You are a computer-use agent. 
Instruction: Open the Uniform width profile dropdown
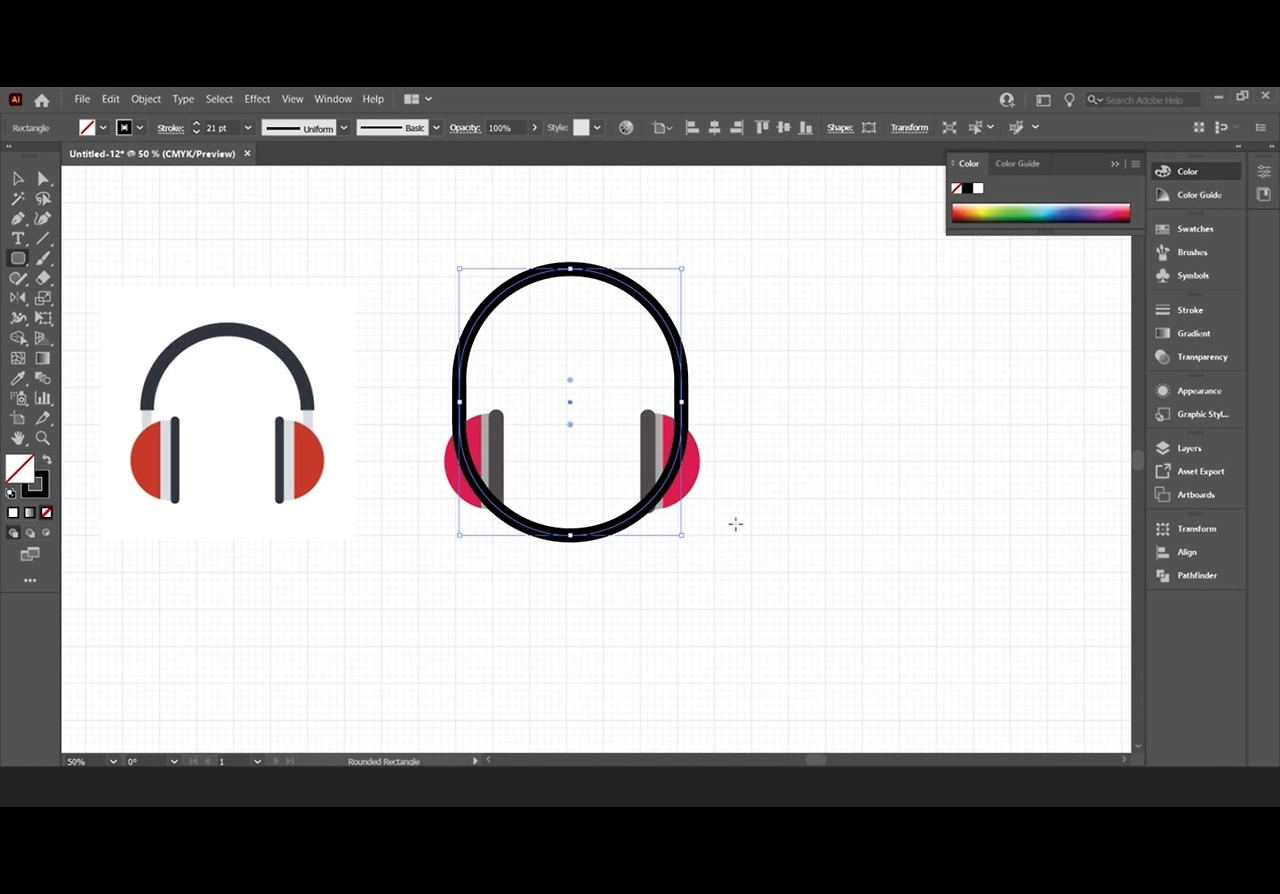[344, 128]
